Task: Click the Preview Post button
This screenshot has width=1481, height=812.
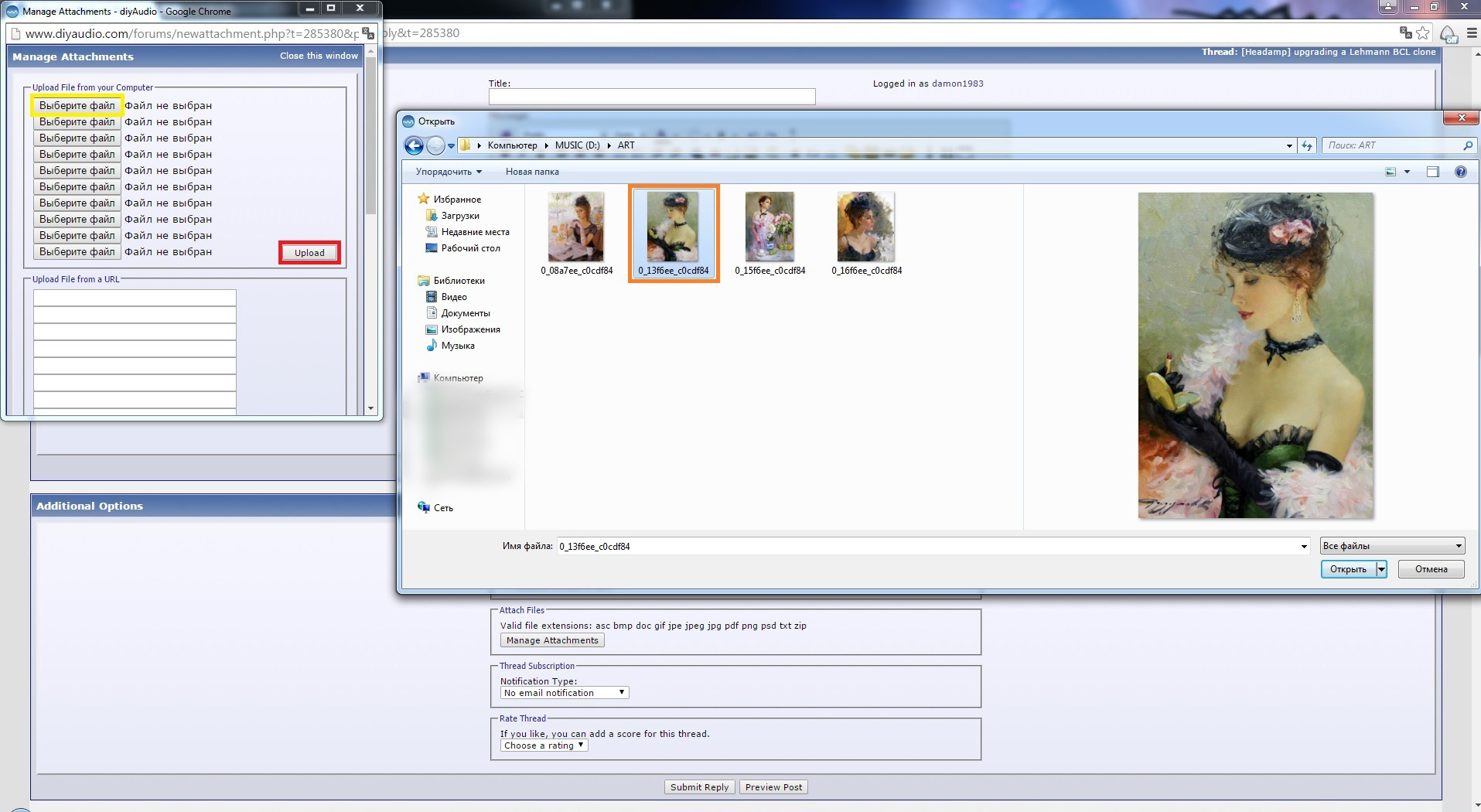Action: pos(773,787)
